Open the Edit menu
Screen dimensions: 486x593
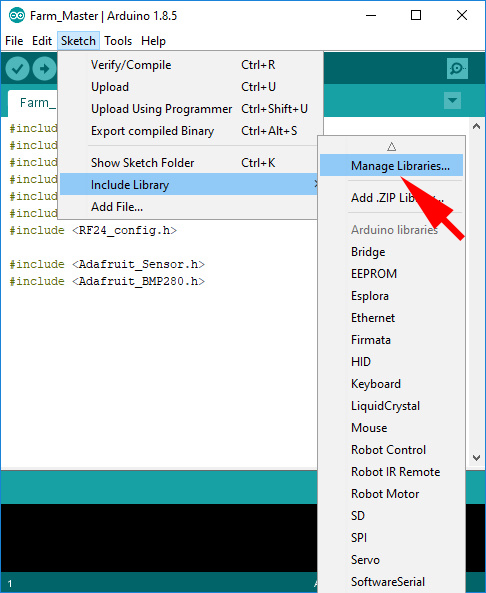42,41
